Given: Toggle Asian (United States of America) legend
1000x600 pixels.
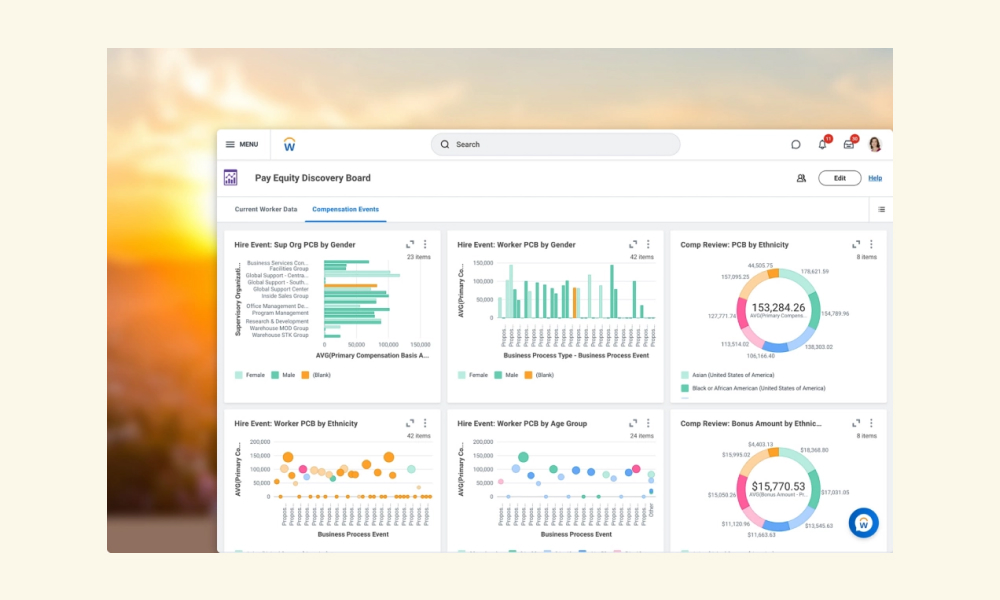Looking at the screenshot, I should tap(728, 375).
